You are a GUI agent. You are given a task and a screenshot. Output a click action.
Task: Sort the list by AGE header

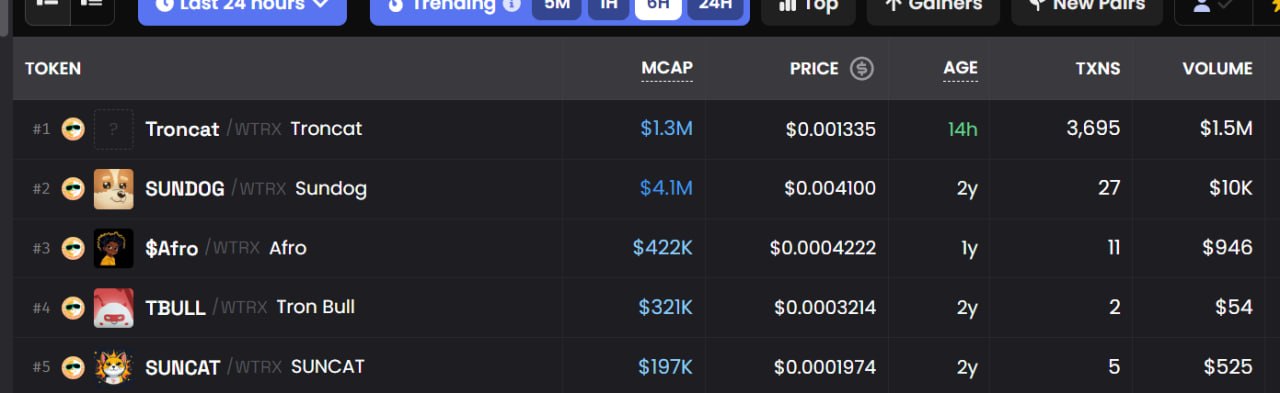960,69
